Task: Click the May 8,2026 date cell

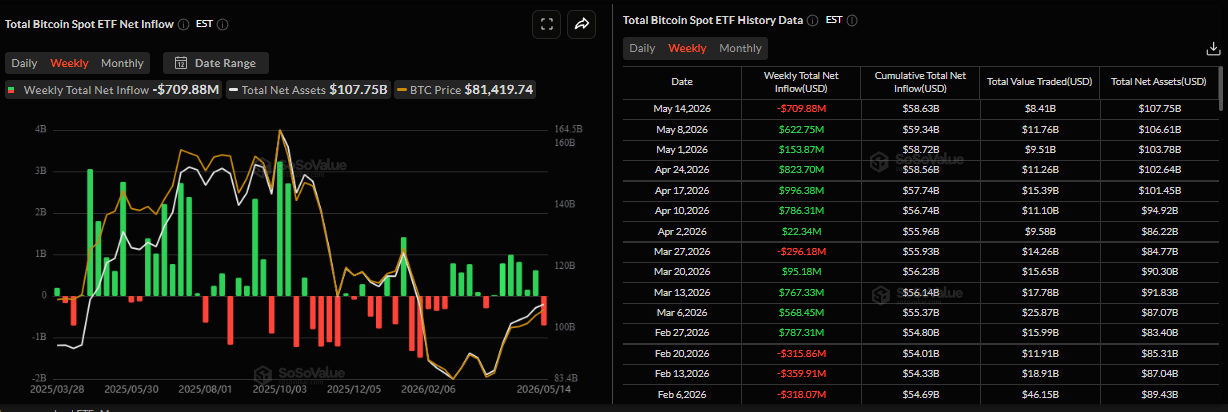Action: tap(681, 129)
